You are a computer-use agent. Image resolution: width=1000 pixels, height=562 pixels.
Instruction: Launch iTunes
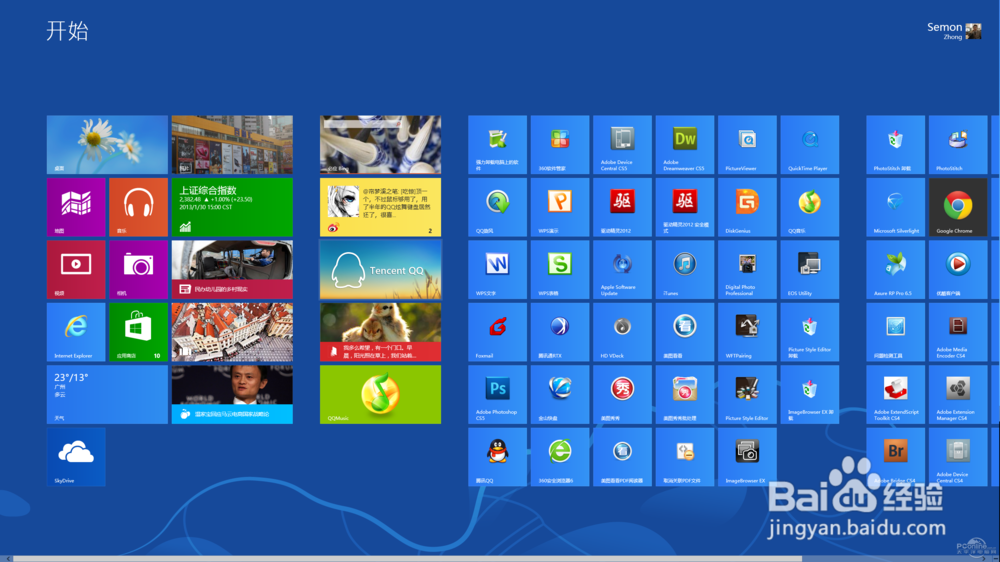(685, 270)
